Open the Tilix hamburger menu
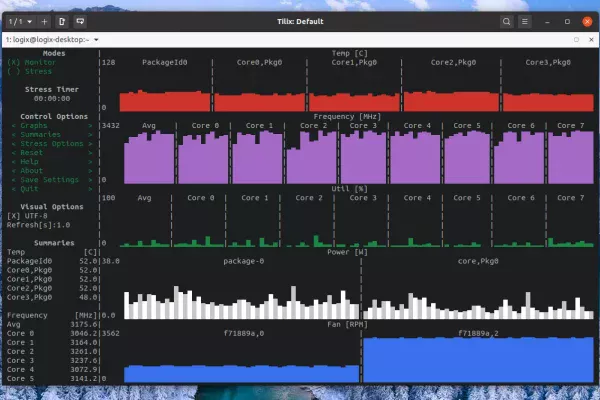 click(x=525, y=22)
